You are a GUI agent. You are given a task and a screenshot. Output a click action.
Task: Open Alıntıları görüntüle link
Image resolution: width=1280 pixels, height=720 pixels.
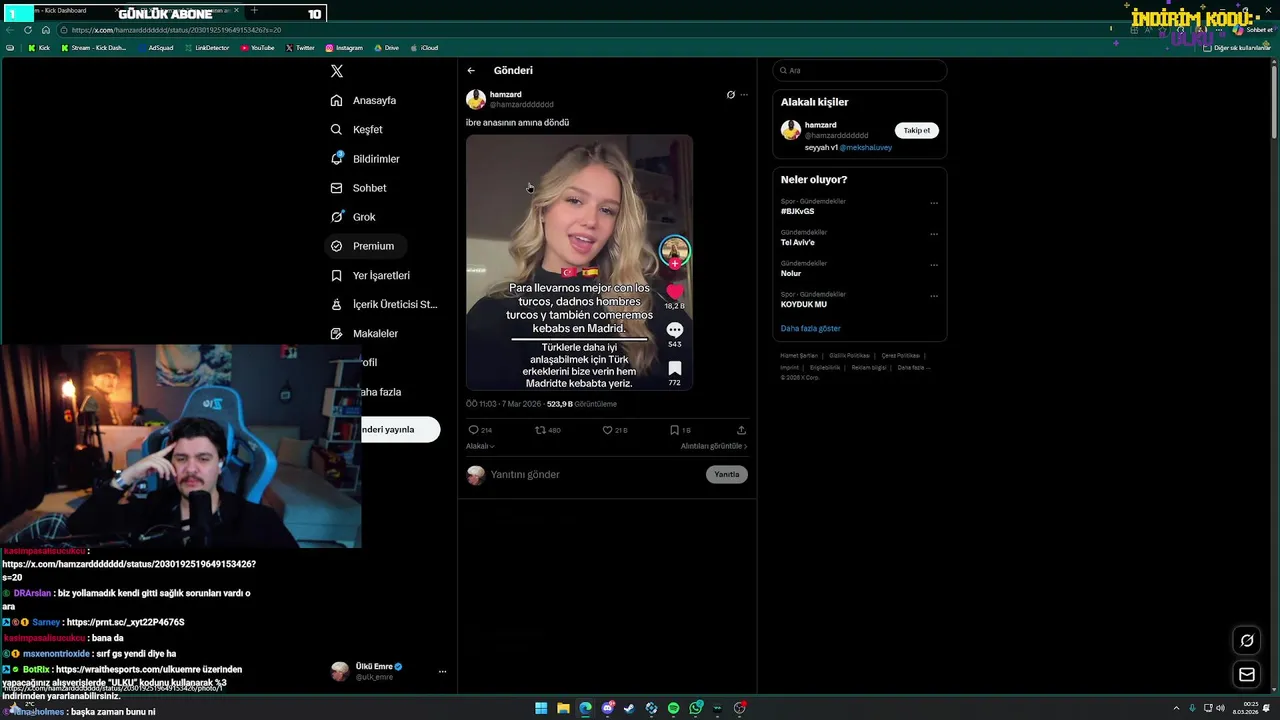pyautogui.click(x=714, y=446)
